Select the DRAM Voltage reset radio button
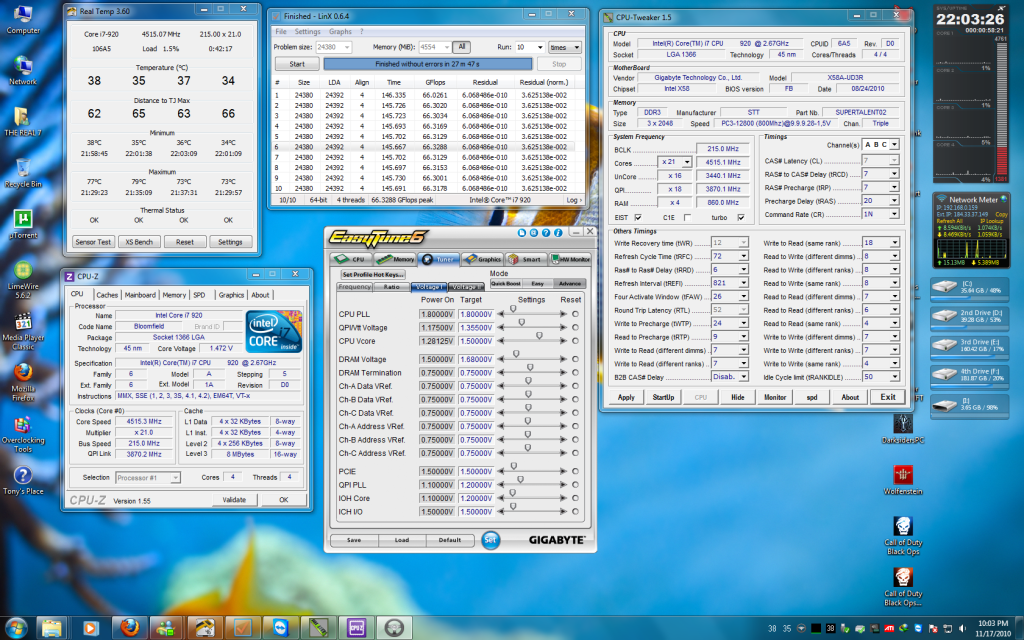This screenshot has width=1024, height=640. coord(575,359)
